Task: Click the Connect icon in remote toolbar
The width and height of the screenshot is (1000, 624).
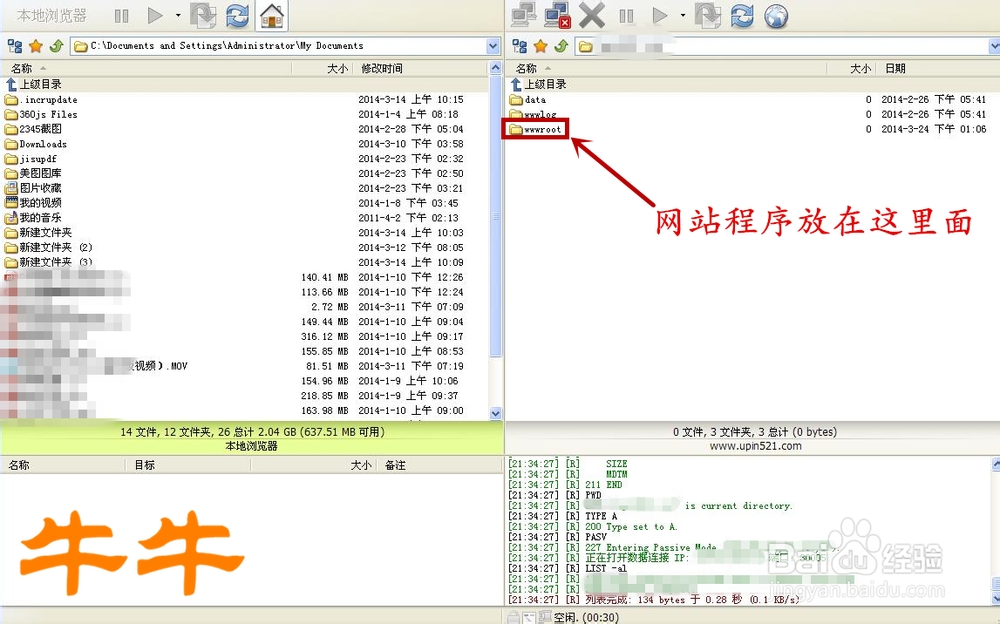Action: [x=524, y=15]
